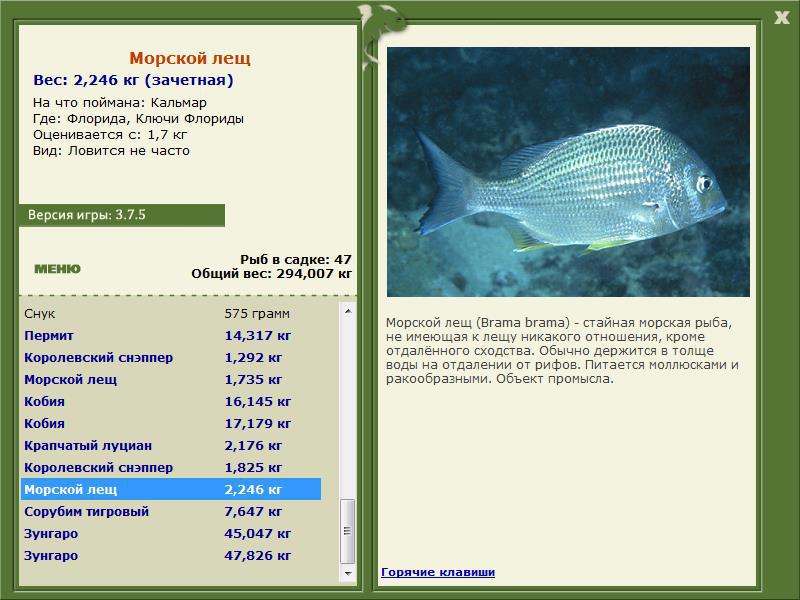Viewport: 800px width, 600px height.
Task: Close the fish keepnet window with X
Action: [781, 18]
